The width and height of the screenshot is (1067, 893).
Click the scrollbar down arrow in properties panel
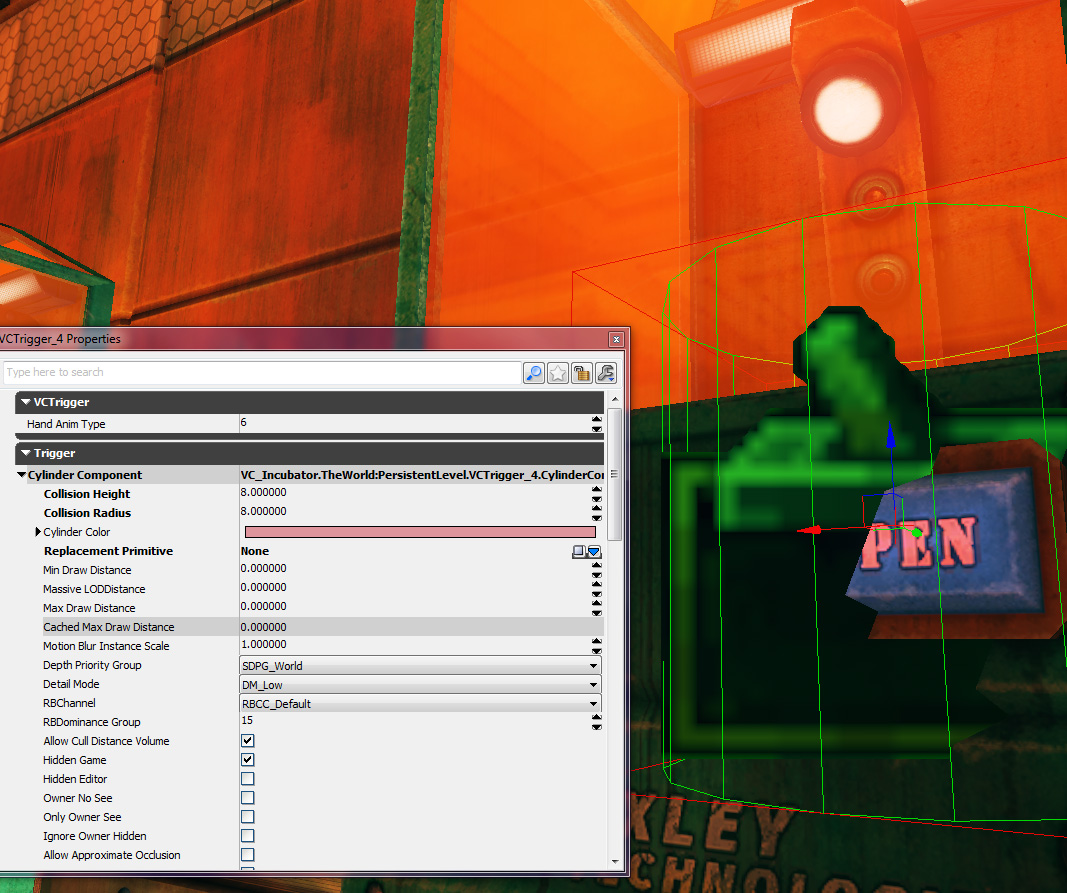tap(614, 862)
